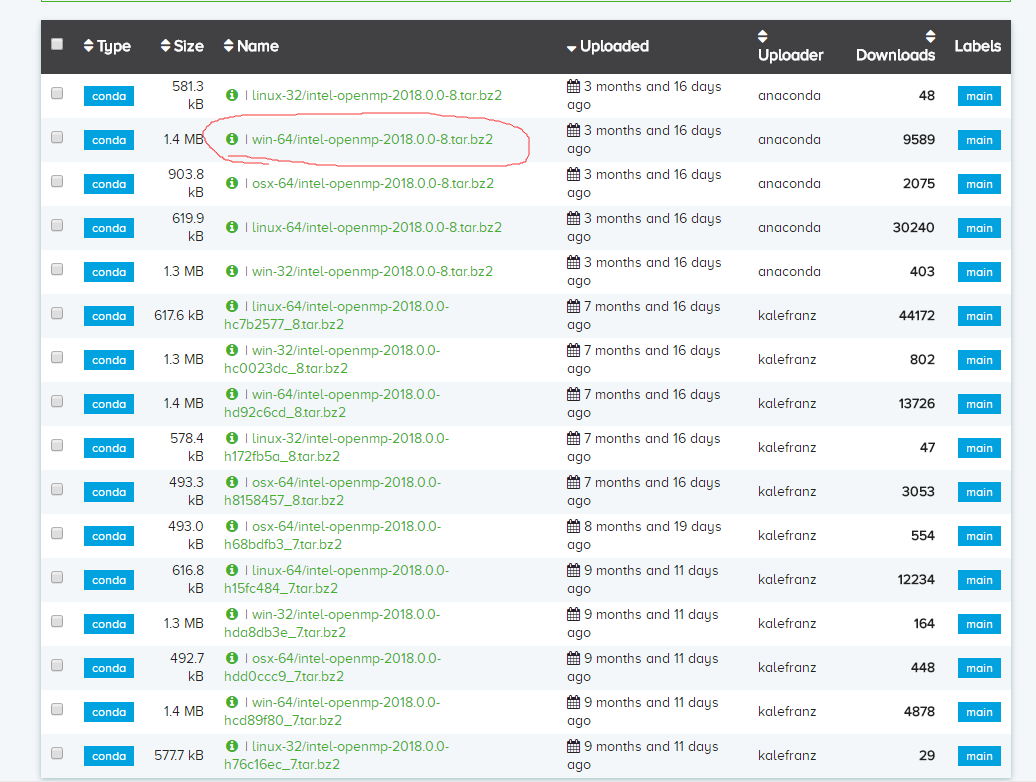Image resolution: width=1036 pixels, height=782 pixels.
Task: Tick the select-all checkbox in the table header
Action: [57, 44]
